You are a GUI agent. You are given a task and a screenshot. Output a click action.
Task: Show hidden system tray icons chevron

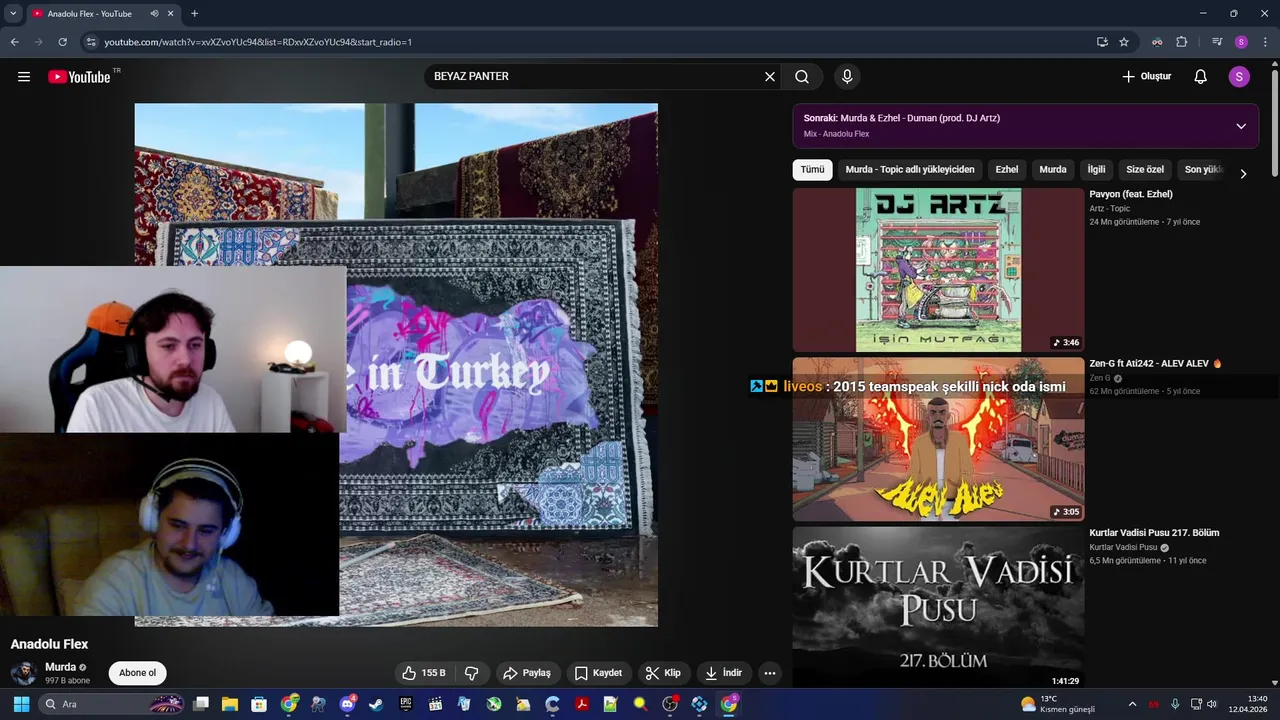1132,704
